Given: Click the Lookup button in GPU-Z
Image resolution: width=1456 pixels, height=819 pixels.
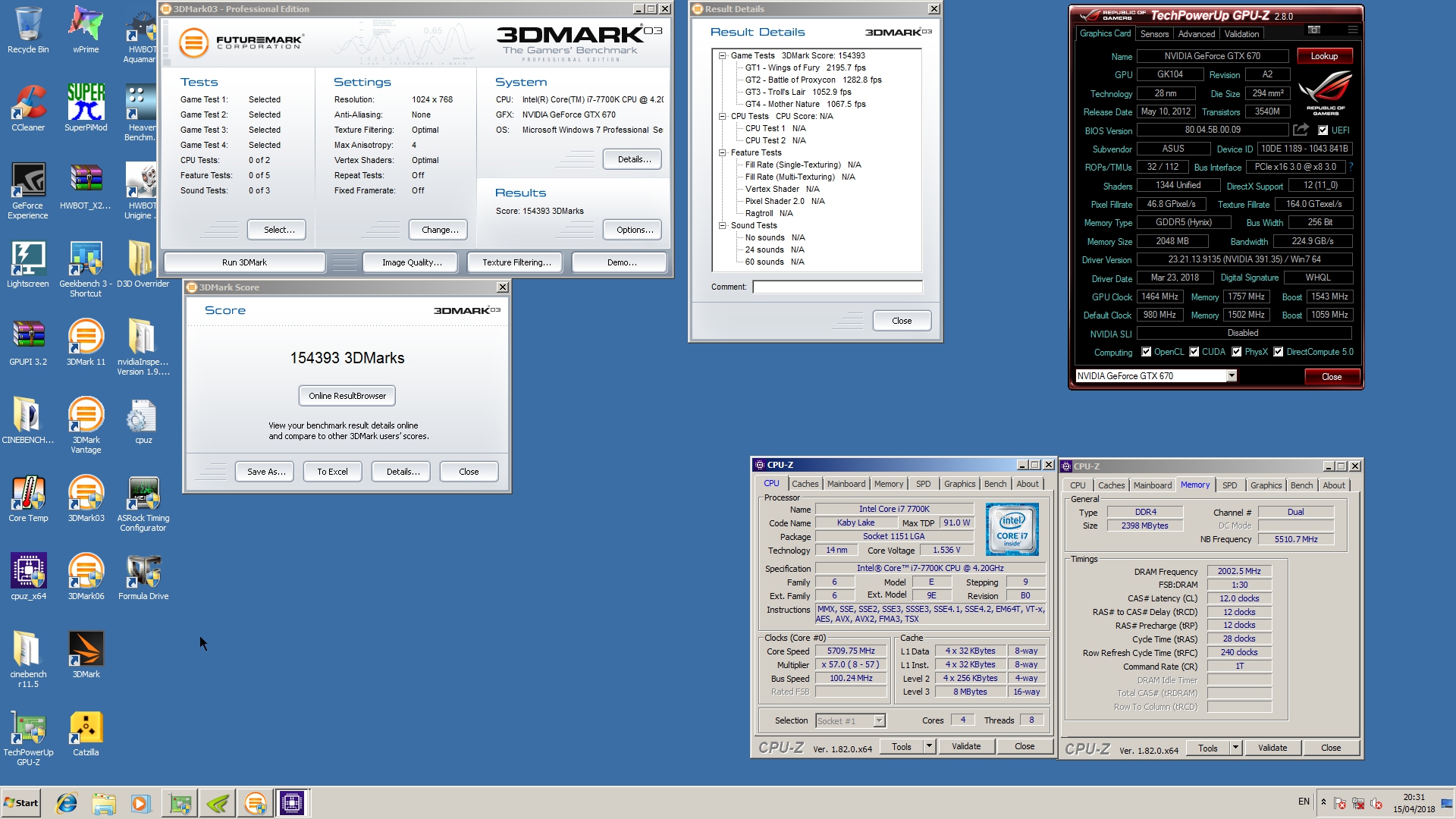Looking at the screenshot, I should 1324,56.
